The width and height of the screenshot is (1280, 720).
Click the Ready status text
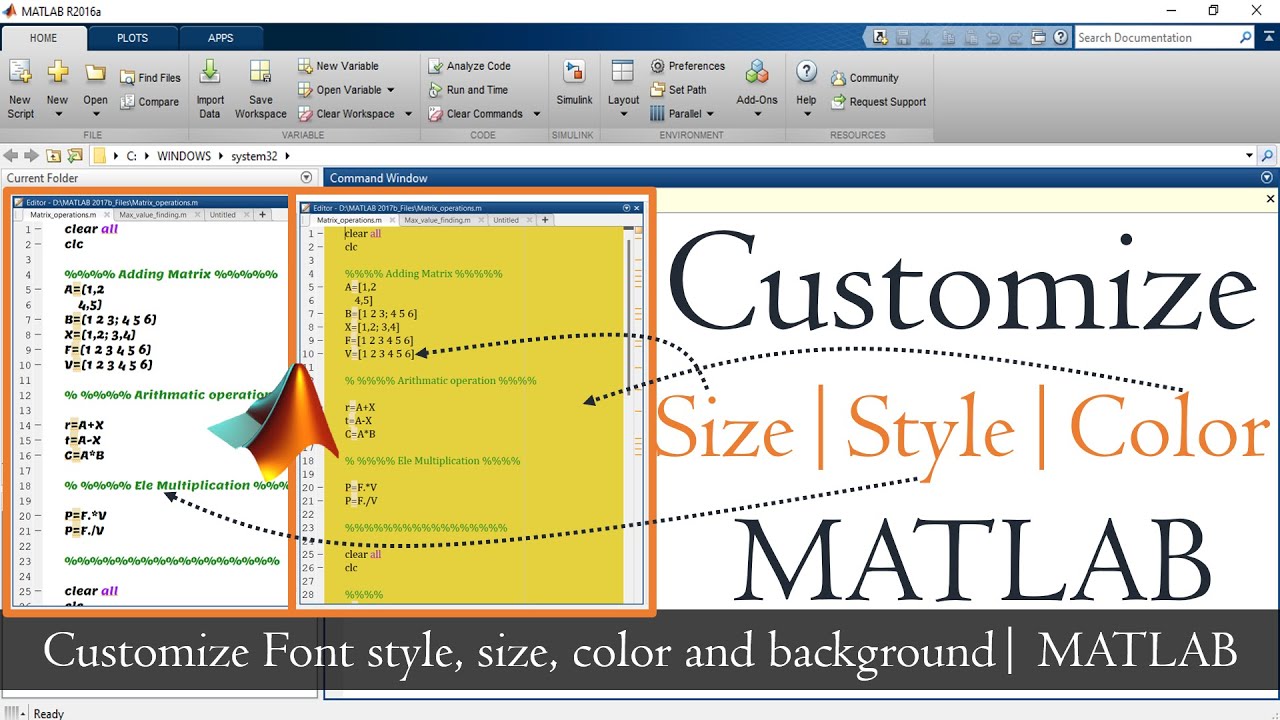point(49,713)
